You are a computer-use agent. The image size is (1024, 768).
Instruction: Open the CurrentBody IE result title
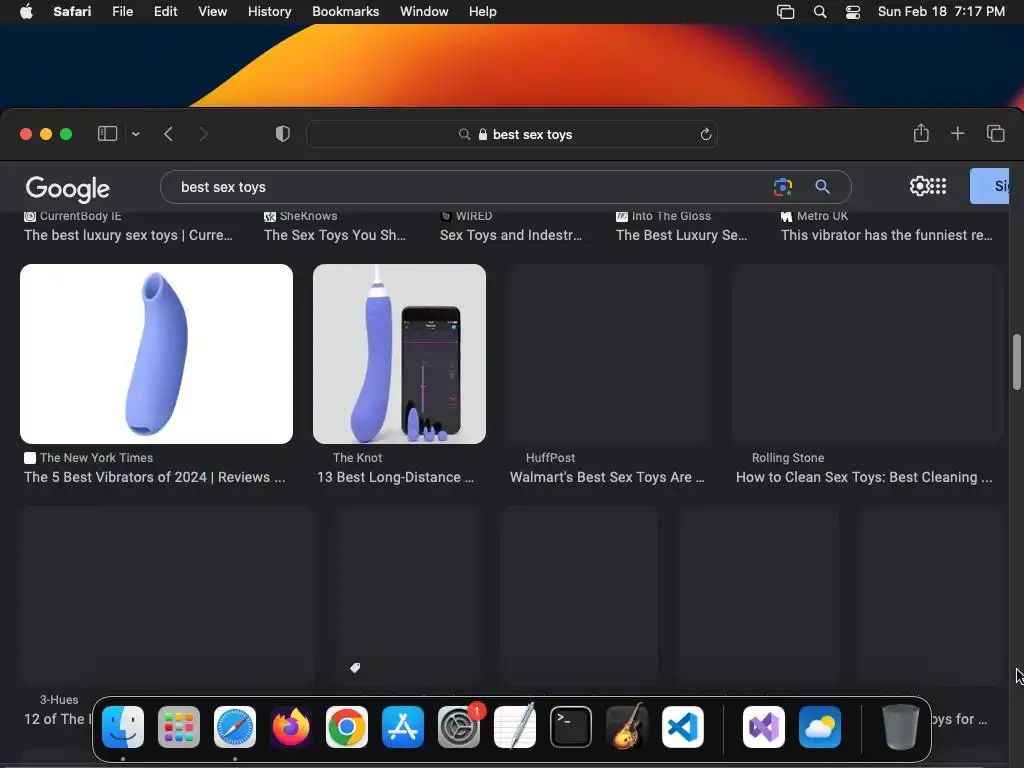click(x=128, y=235)
